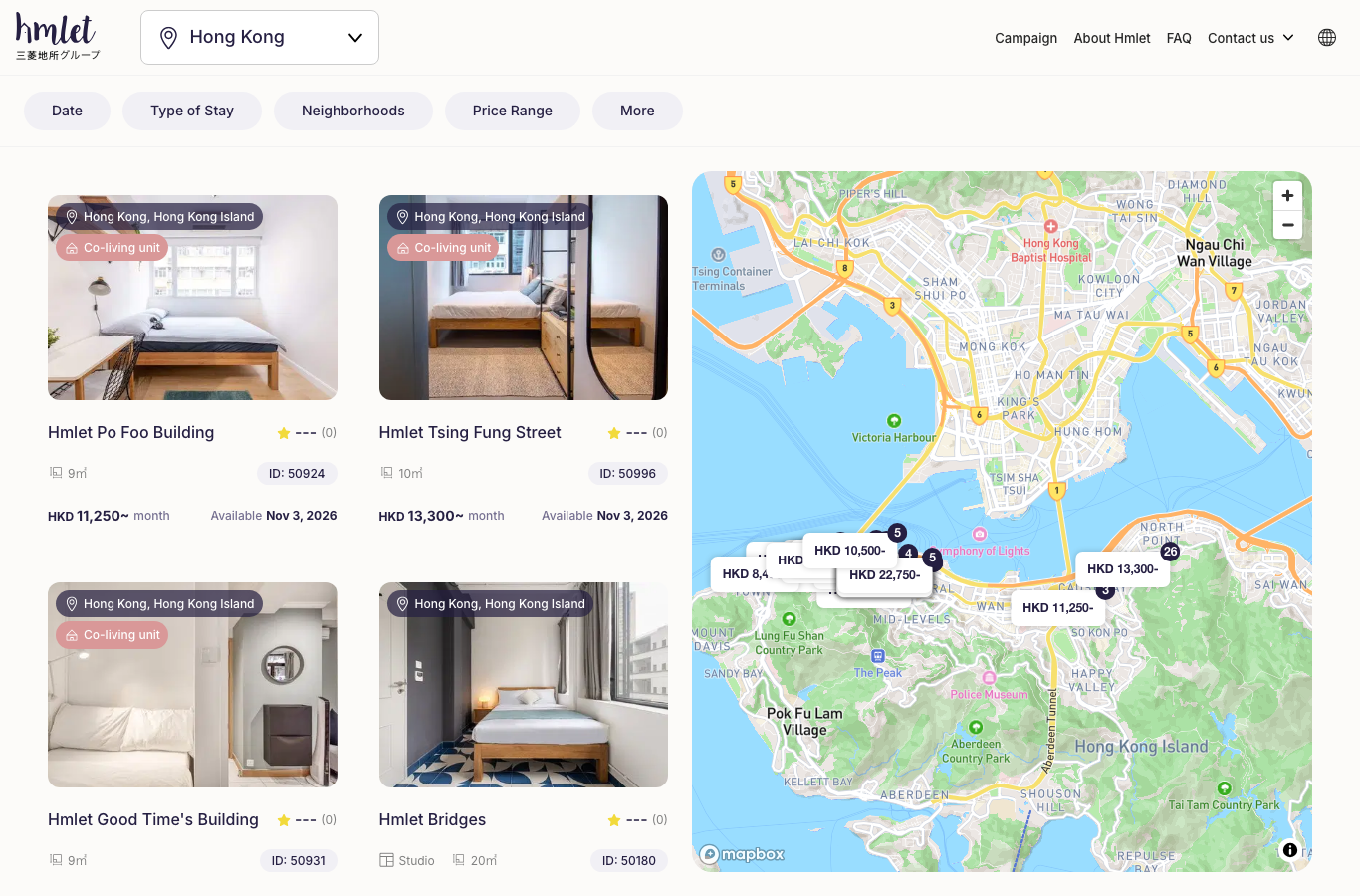Zoom in on the map
1360x896 pixels.
pos(1287,196)
